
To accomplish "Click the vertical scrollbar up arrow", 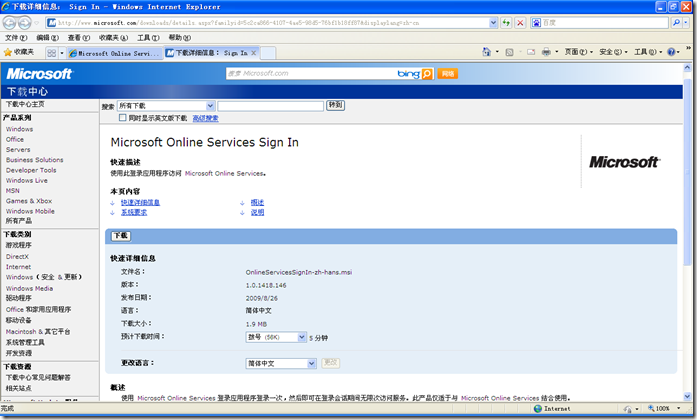I will (687, 68).
